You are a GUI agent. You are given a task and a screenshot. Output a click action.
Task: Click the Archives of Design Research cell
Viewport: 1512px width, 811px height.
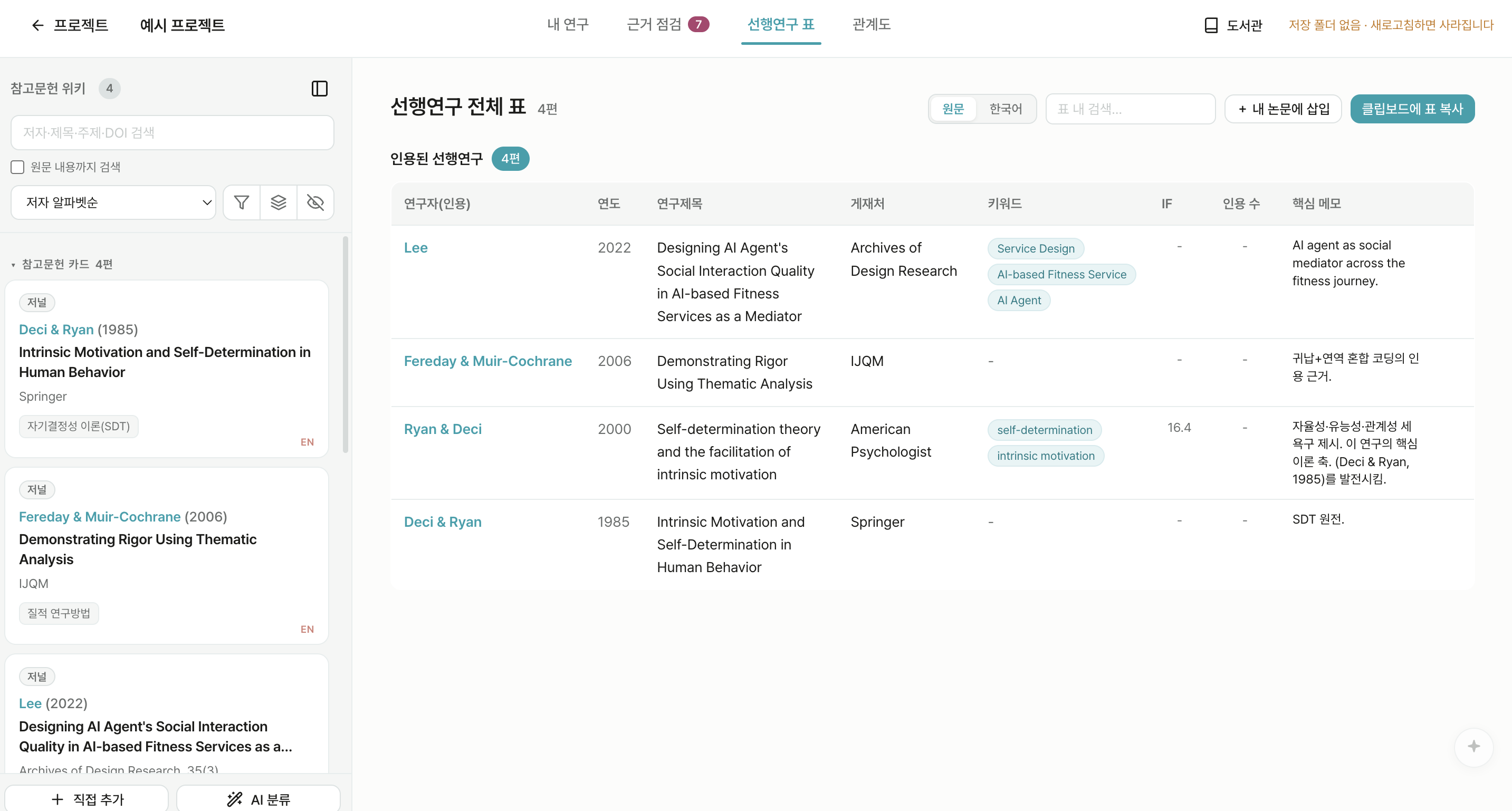(903, 259)
